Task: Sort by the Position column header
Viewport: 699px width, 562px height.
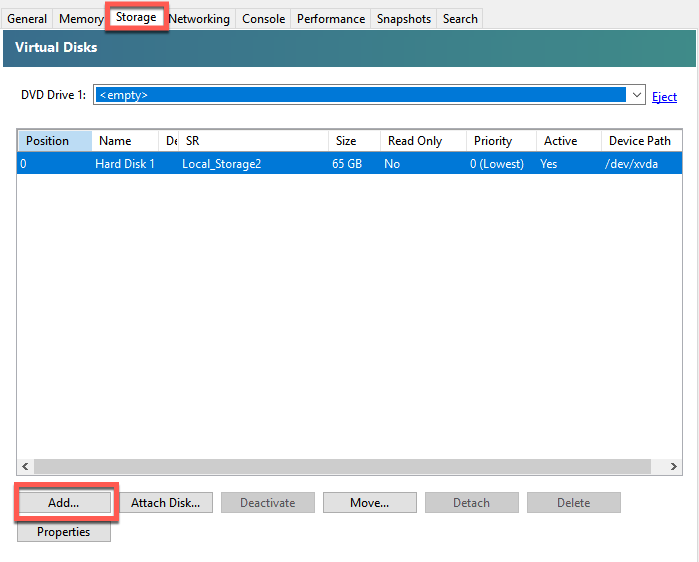Action: (x=55, y=141)
